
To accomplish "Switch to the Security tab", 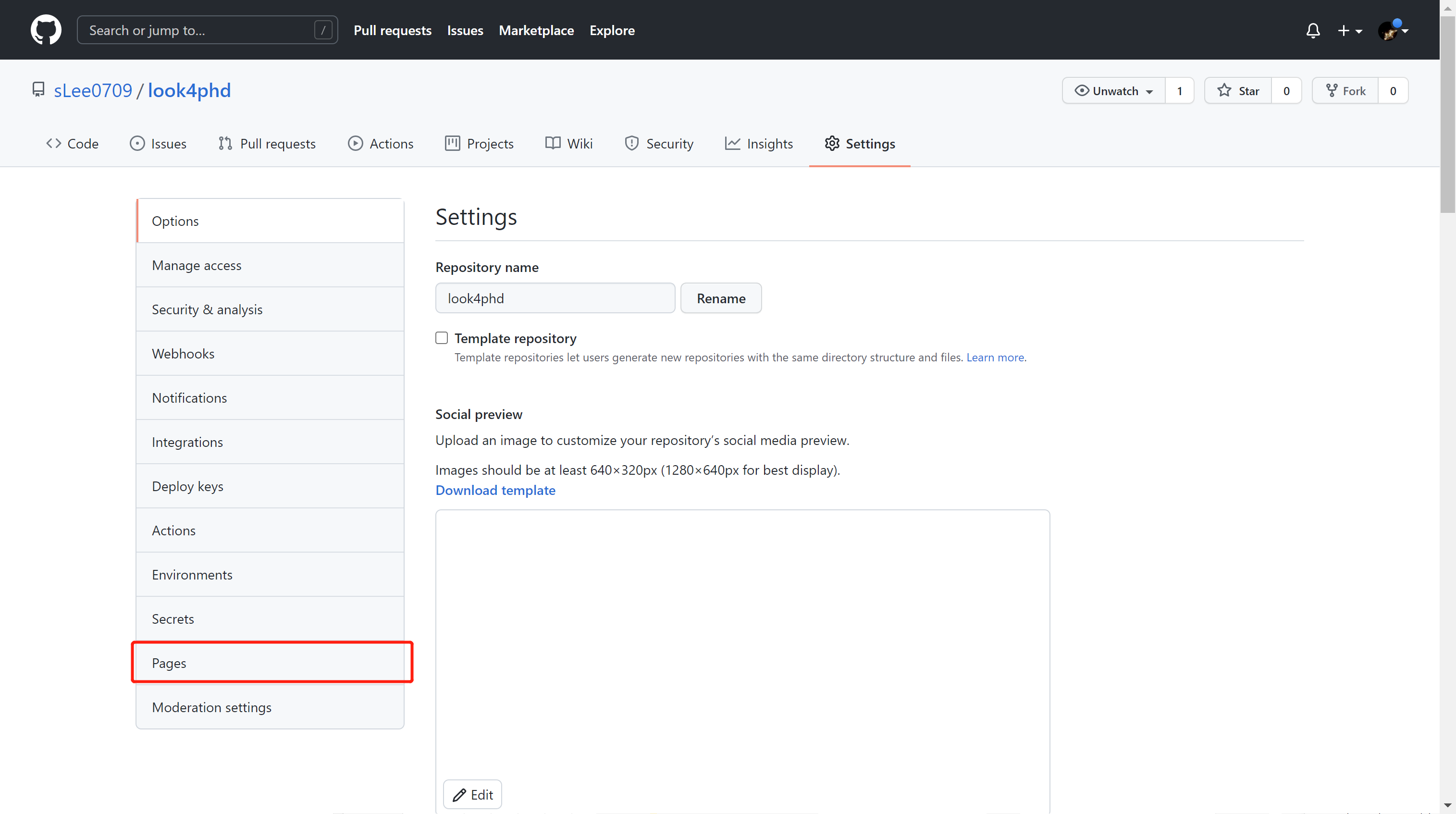I will click(x=659, y=144).
